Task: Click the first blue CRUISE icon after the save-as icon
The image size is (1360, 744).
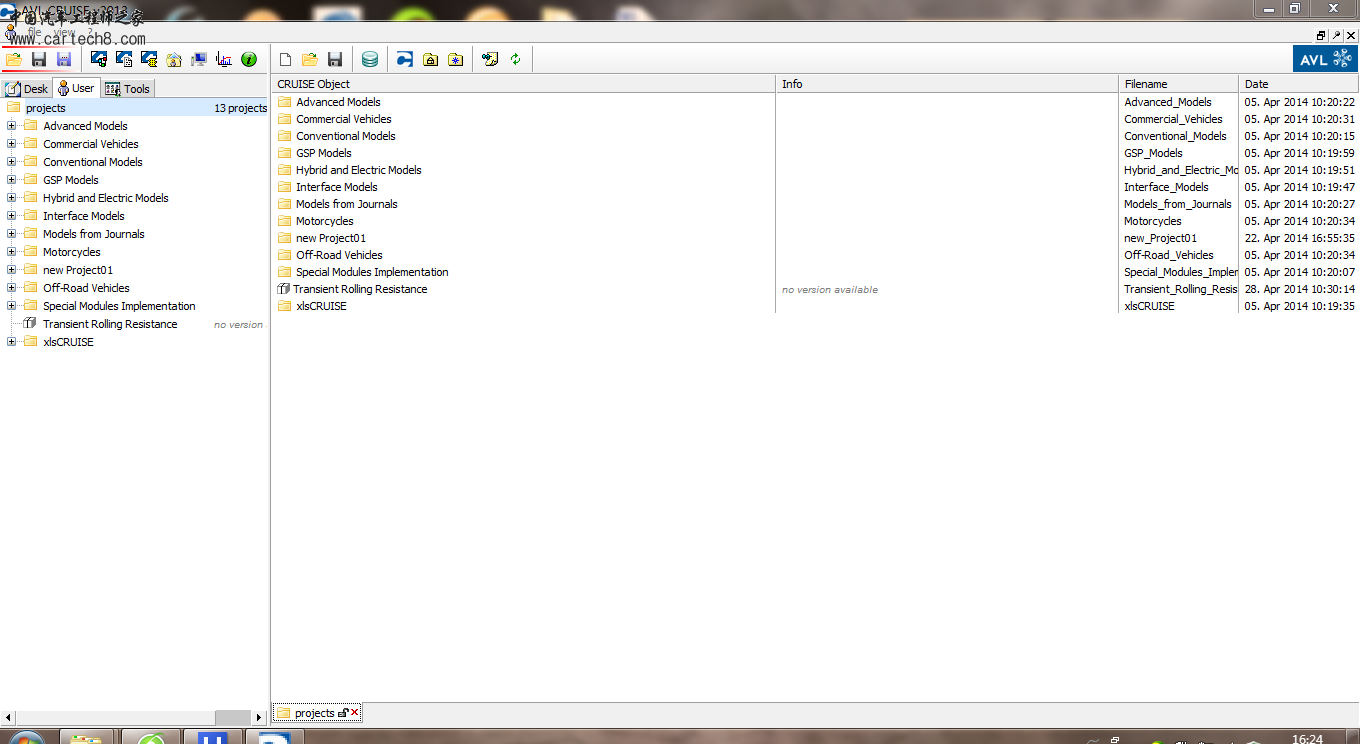Action: pyautogui.click(x=99, y=60)
